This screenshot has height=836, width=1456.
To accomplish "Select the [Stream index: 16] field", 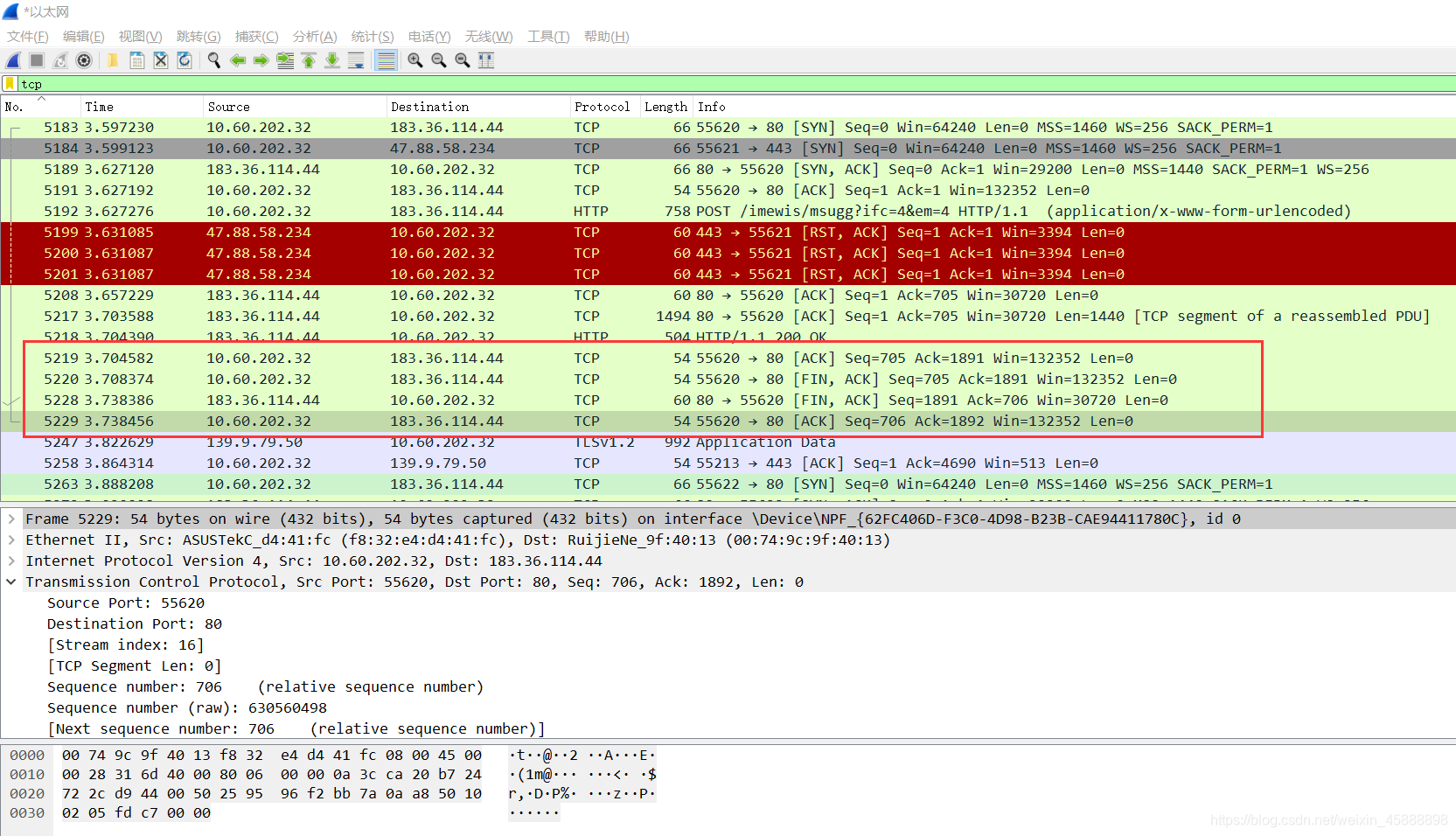I will click(126, 644).
